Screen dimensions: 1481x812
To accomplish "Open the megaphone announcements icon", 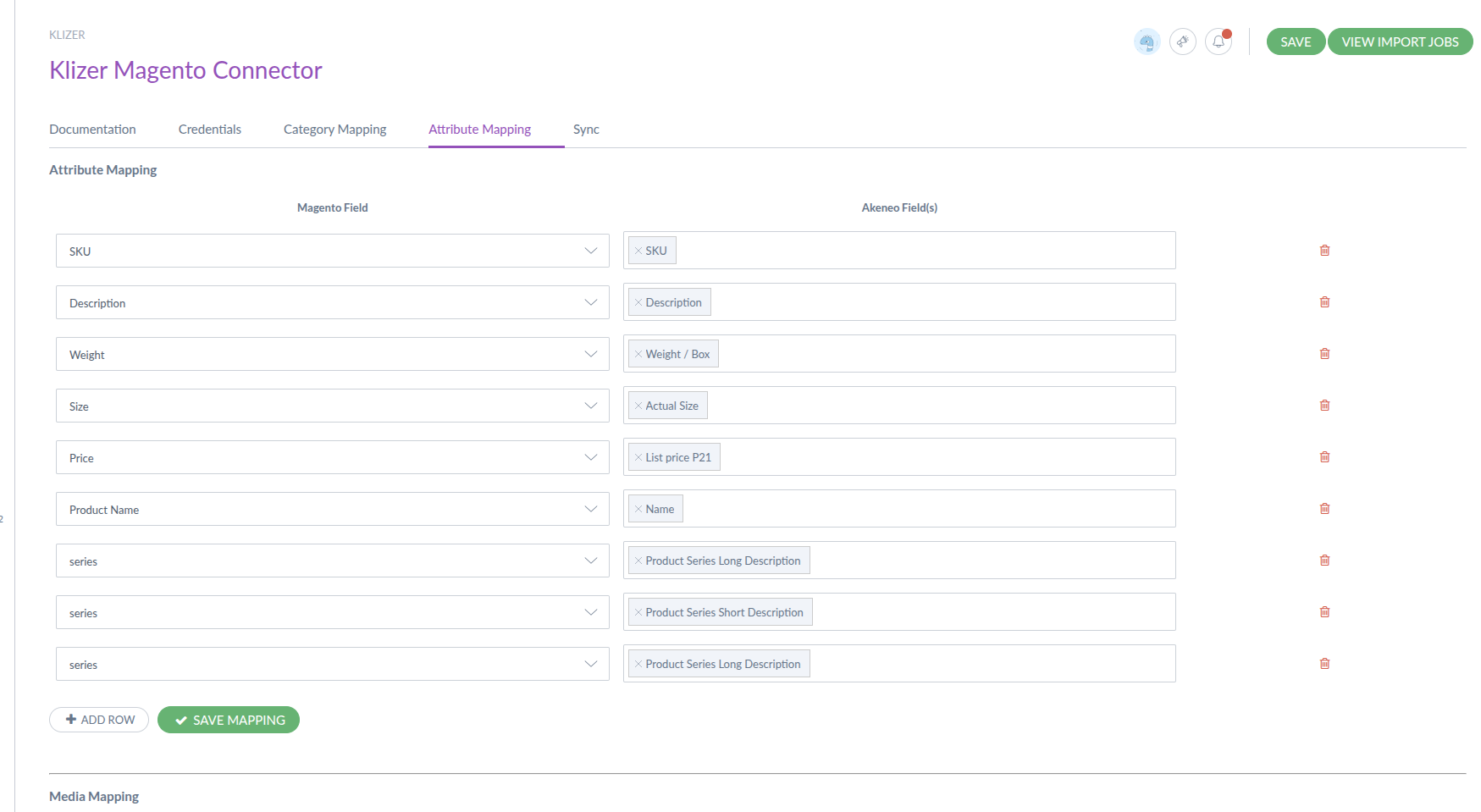I will [1182, 41].
